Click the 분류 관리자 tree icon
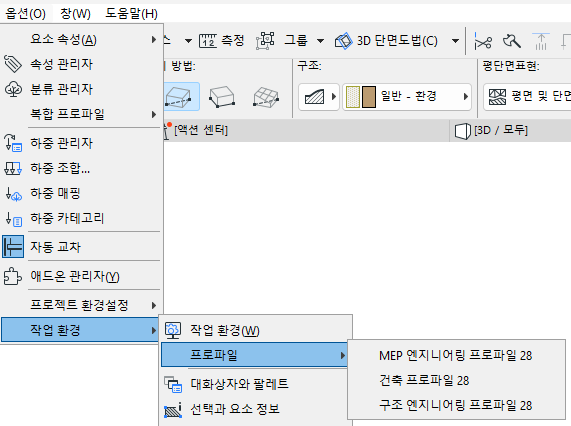Screen dimensions: 571x426 (13, 89)
